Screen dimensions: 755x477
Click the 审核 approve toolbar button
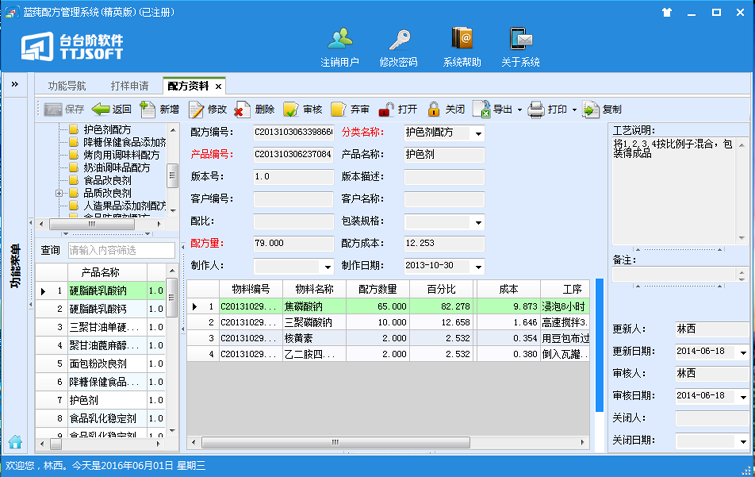(x=302, y=110)
